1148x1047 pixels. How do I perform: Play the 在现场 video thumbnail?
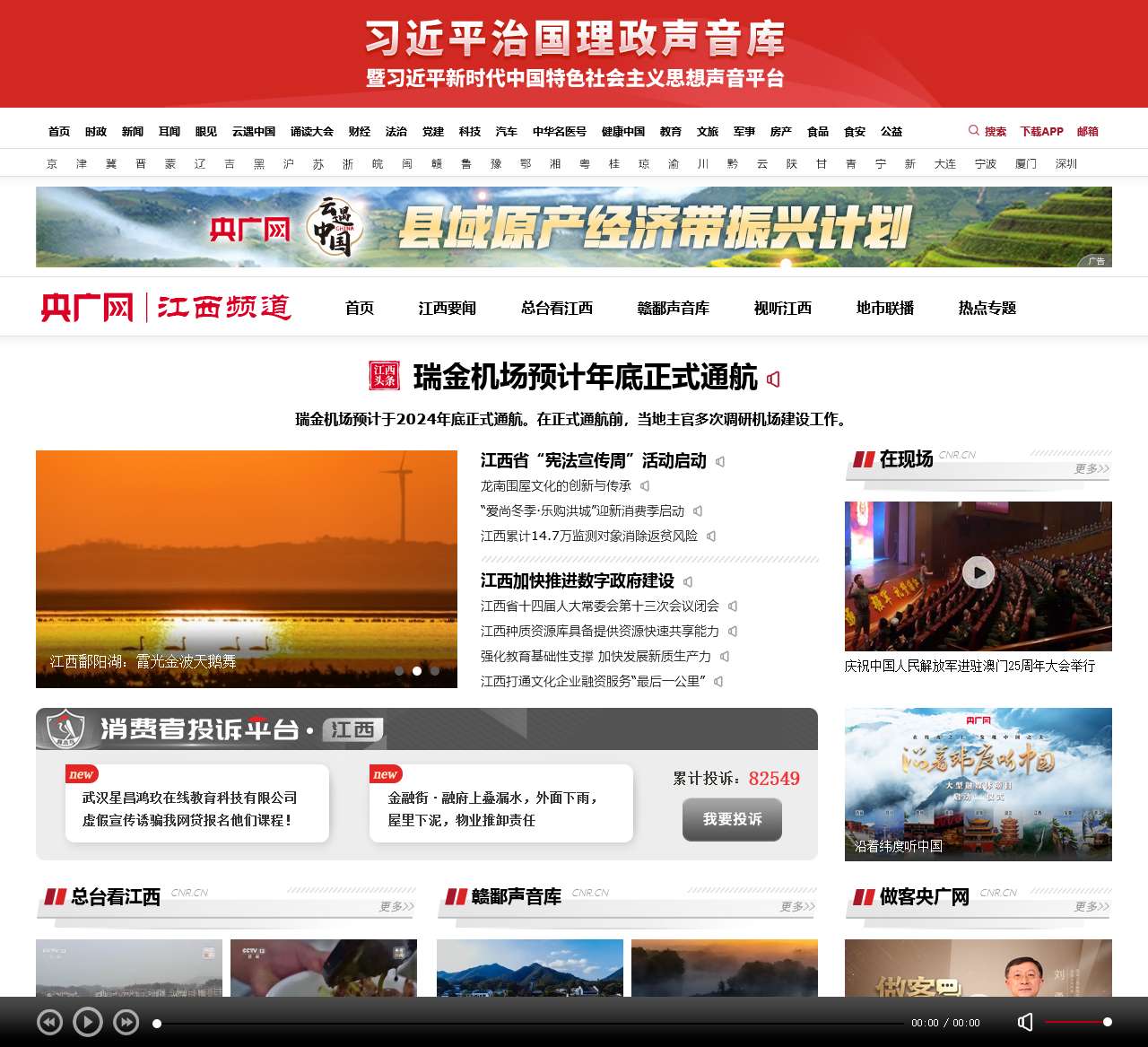tap(978, 572)
